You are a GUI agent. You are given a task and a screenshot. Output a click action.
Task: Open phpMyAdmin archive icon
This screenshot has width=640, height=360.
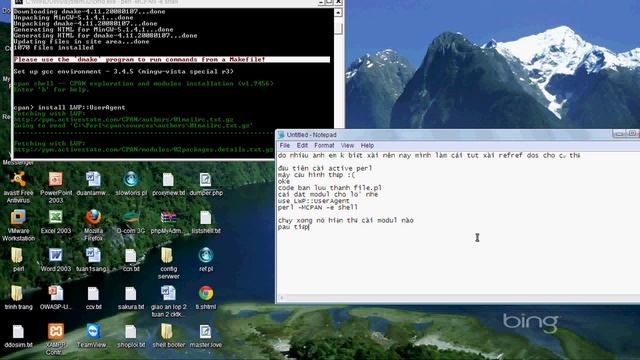pyautogui.click(x=168, y=217)
